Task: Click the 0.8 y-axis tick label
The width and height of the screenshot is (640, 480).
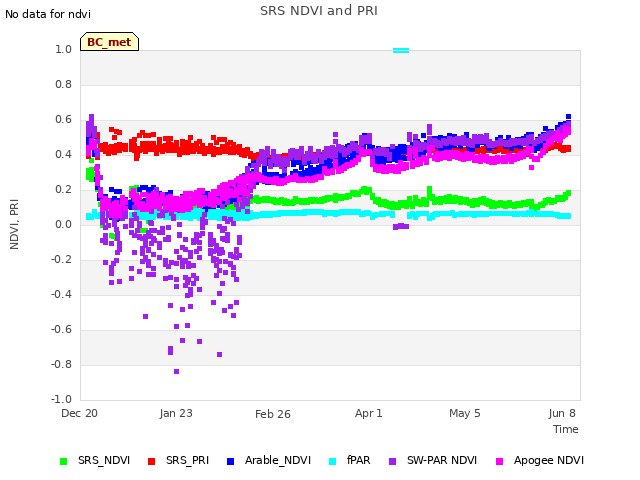Action: coord(63,84)
